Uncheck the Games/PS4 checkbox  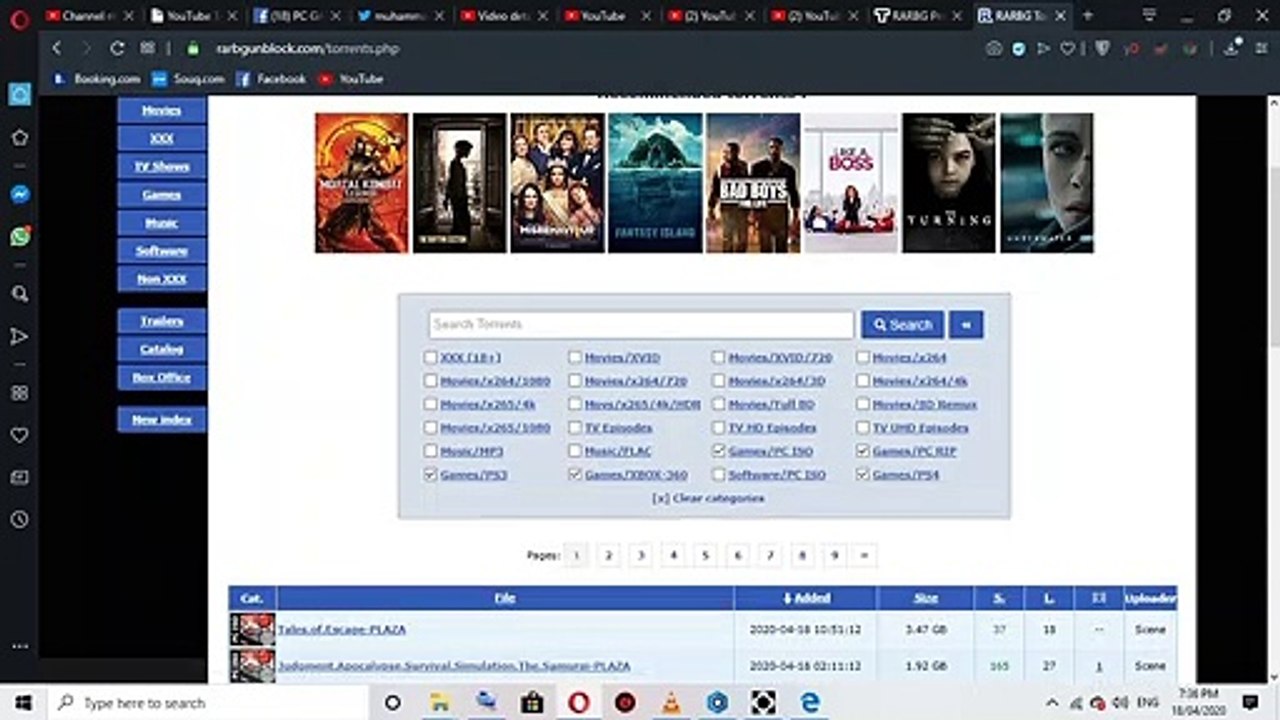pos(863,474)
